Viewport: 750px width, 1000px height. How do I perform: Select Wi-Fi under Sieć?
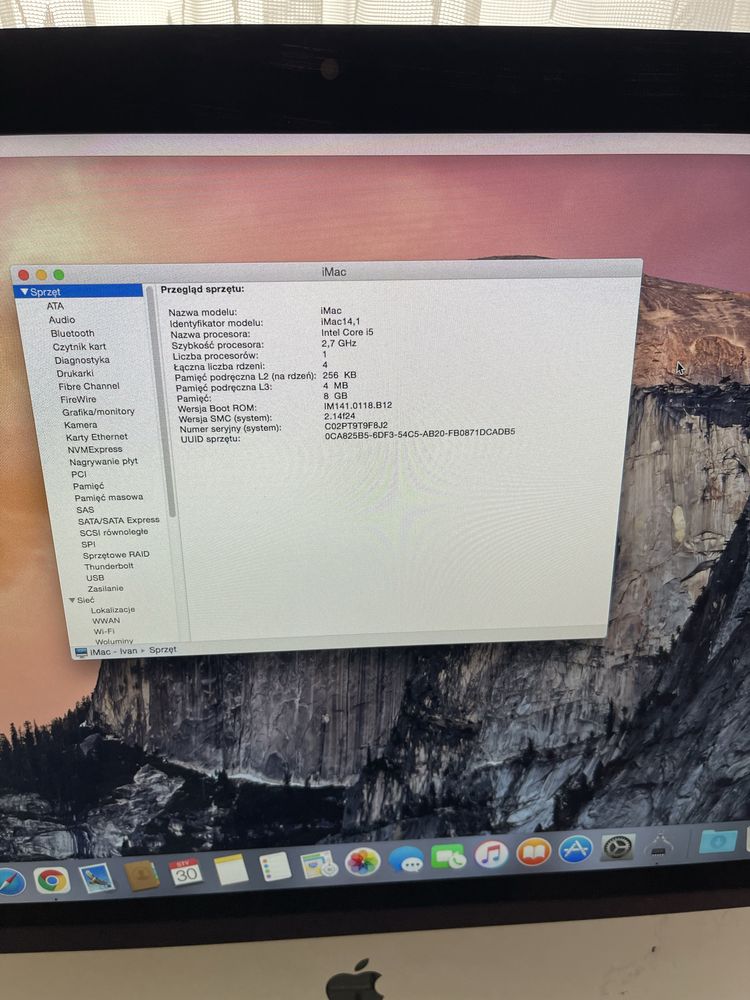[x=105, y=631]
